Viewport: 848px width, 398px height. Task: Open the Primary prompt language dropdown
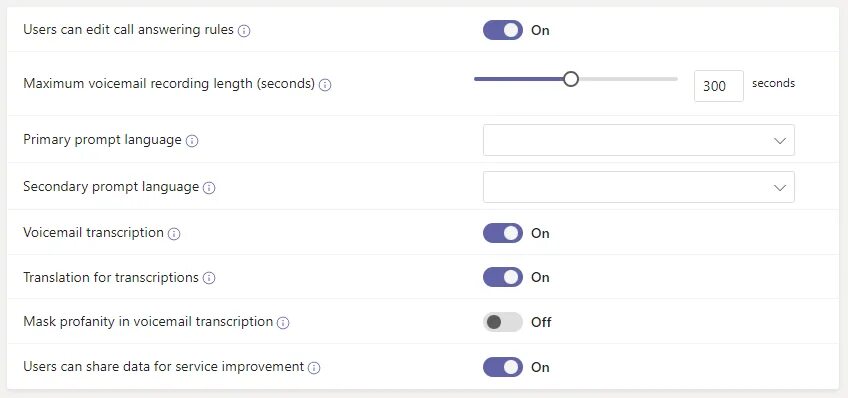coord(639,140)
